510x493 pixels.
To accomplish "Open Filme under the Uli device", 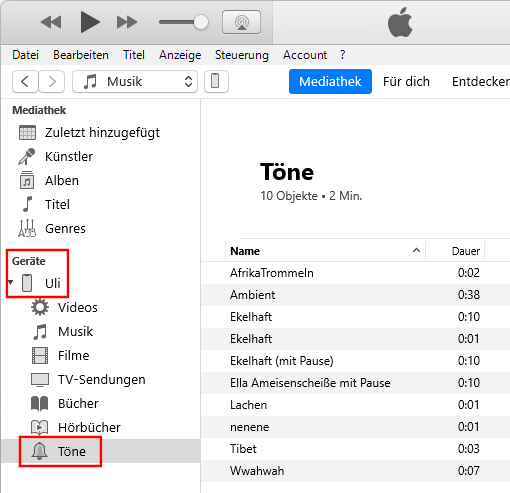I will point(100,355).
